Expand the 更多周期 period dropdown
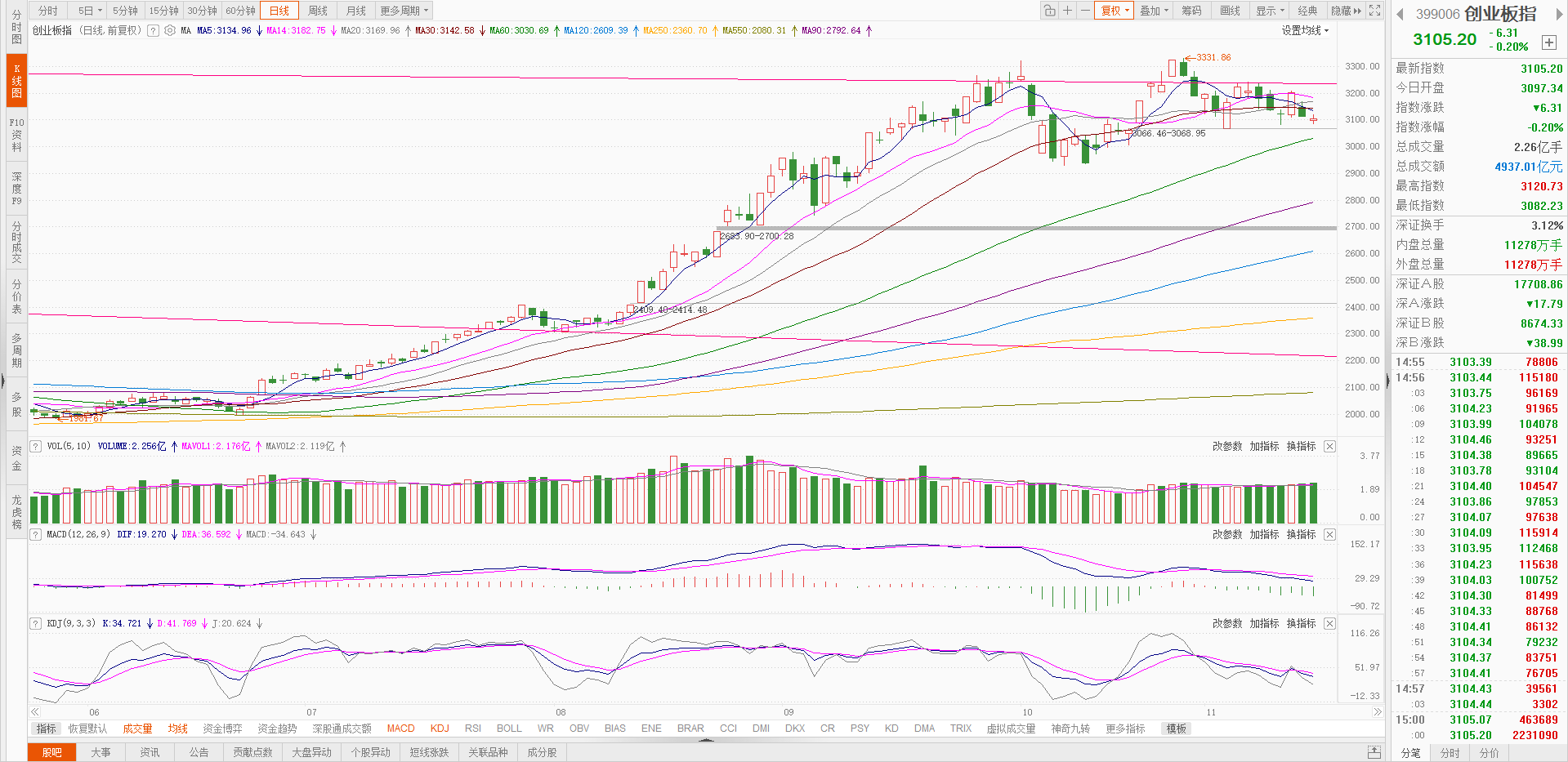Image resolution: width=1568 pixels, height=762 pixels. pyautogui.click(x=404, y=11)
